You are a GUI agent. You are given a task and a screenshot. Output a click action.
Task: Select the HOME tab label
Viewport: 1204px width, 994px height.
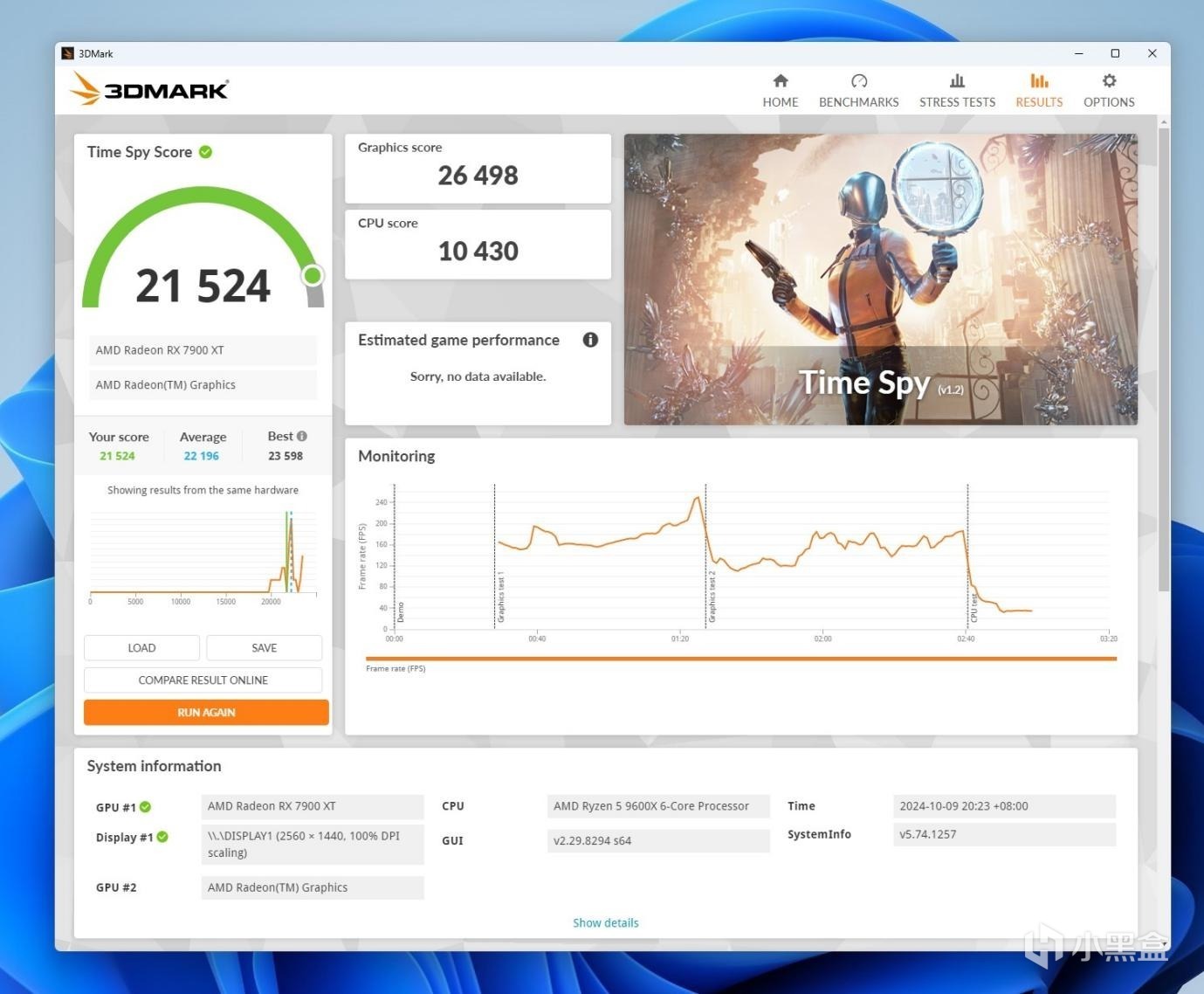[781, 102]
